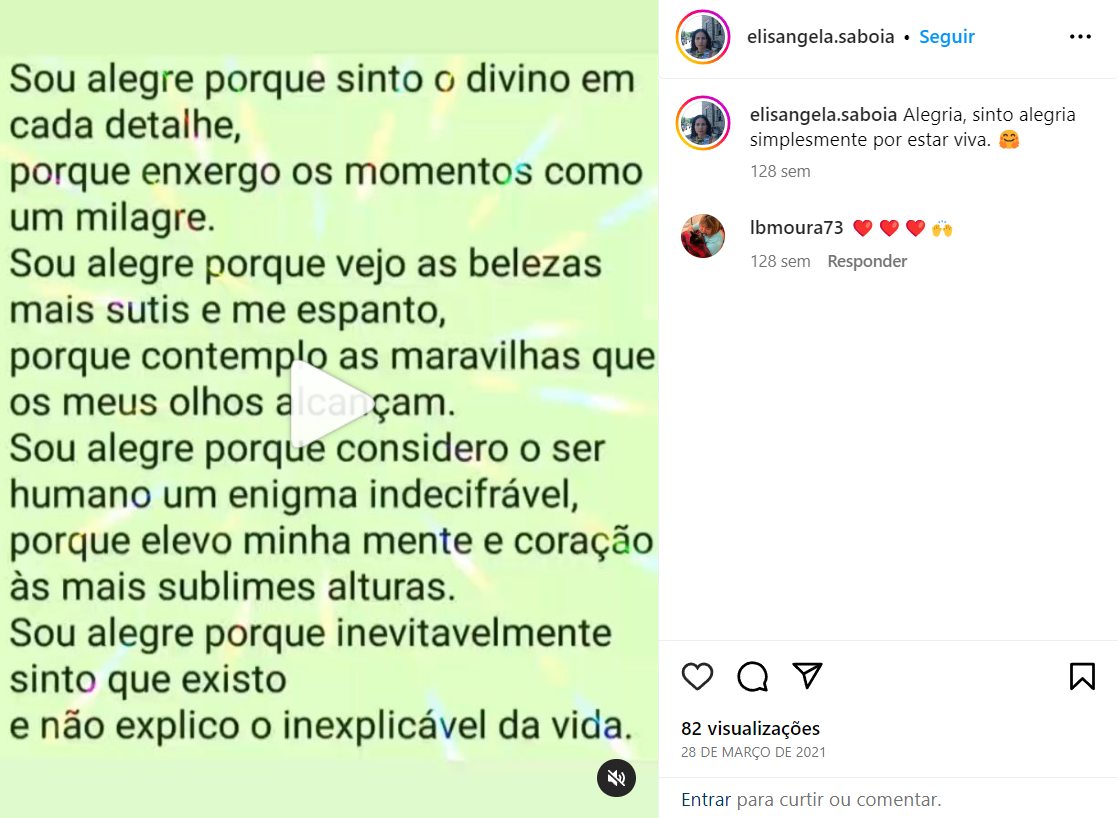Image resolution: width=1118 pixels, height=818 pixels.
Task: Click elisangela.saboia avatar beside caption
Action: pyautogui.click(x=703, y=123)
